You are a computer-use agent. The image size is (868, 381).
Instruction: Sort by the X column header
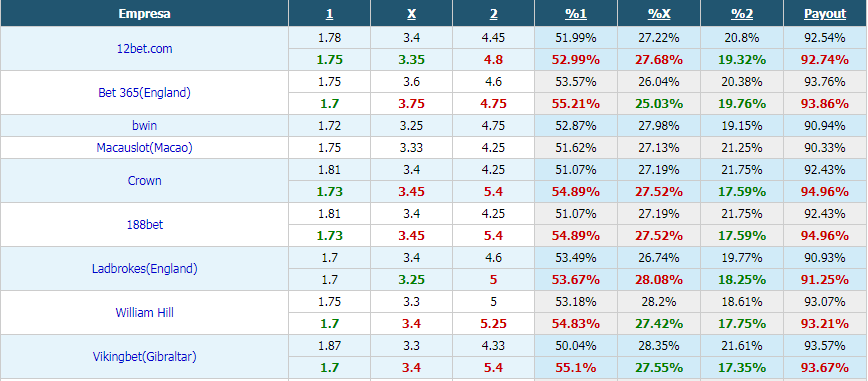[x=411, y=14]
